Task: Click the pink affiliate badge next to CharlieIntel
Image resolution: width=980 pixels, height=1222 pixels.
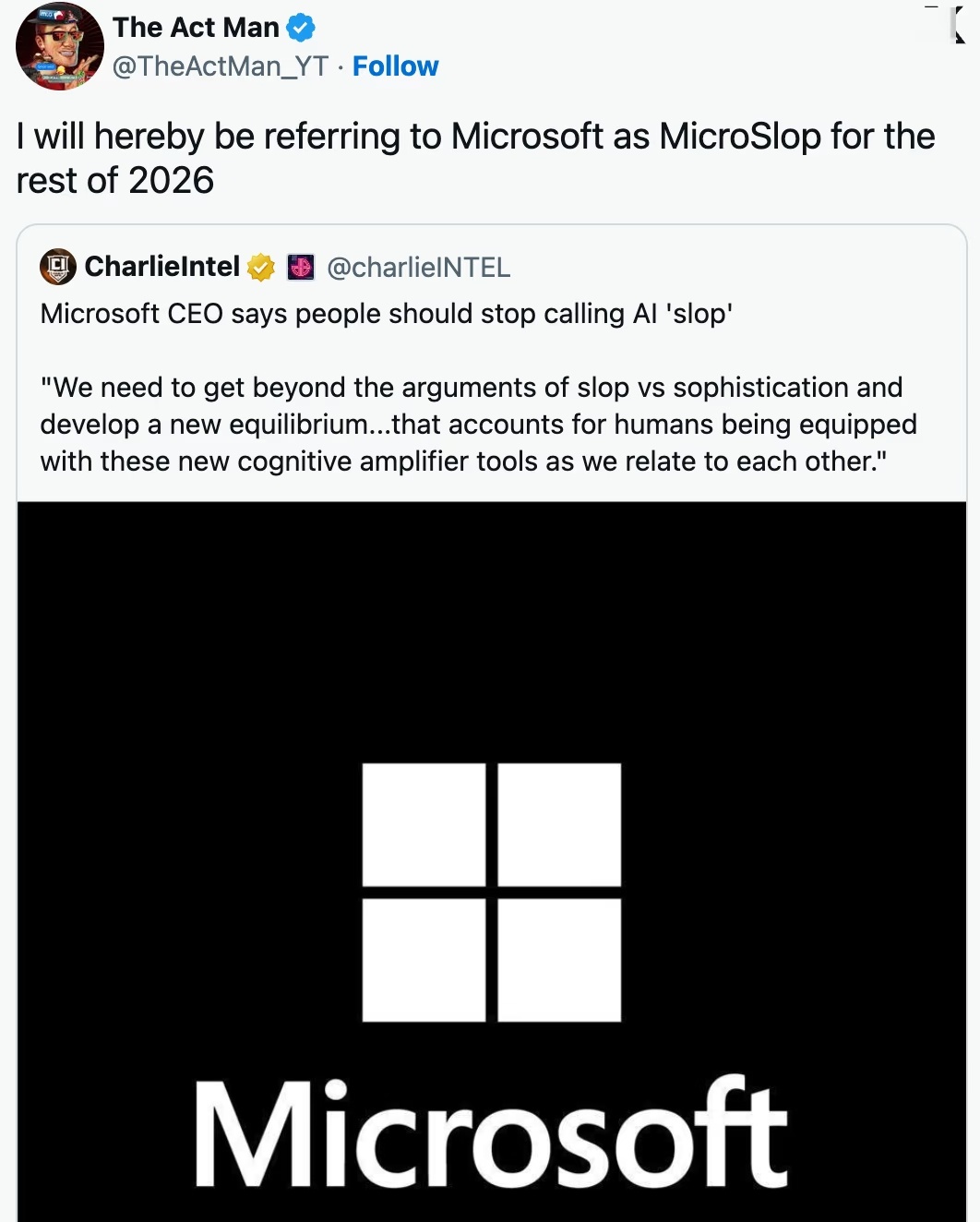Action: pos(300,268)
